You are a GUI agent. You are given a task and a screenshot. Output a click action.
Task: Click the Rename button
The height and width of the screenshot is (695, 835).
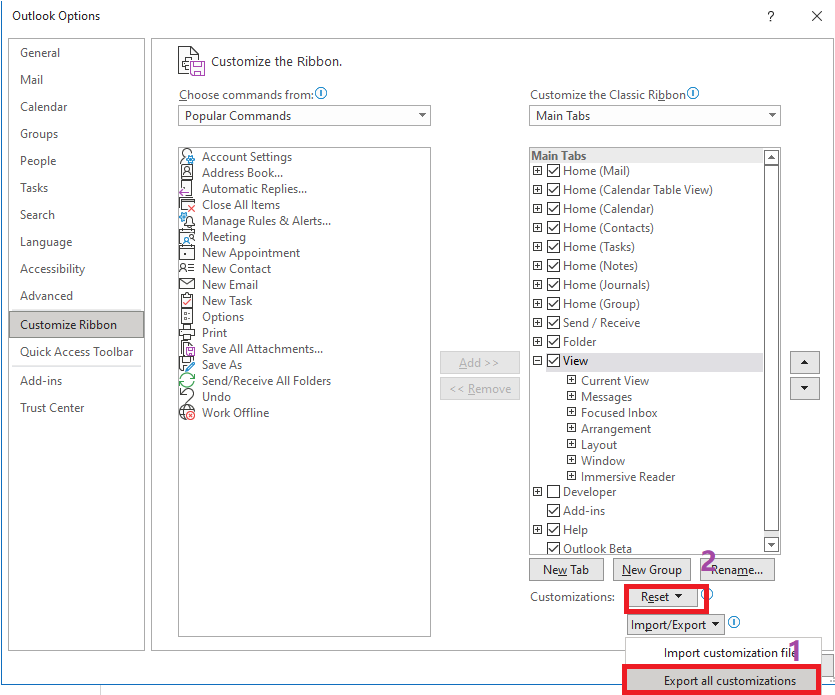738,570
